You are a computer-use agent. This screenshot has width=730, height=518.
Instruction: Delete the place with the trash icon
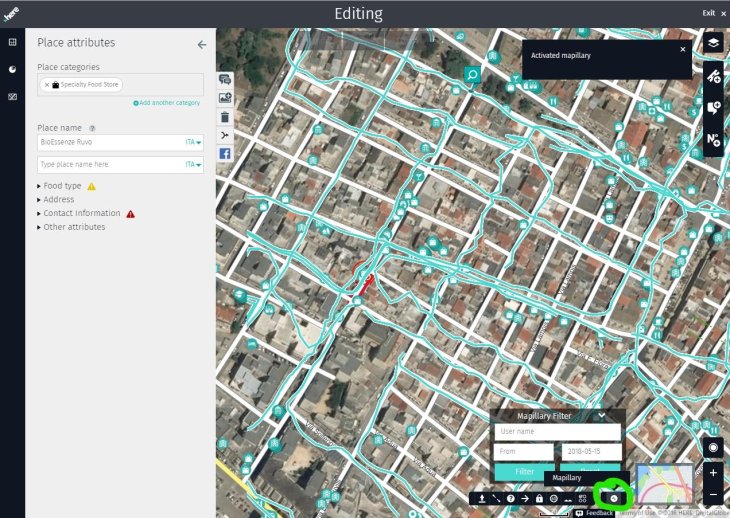pos(225,117)
